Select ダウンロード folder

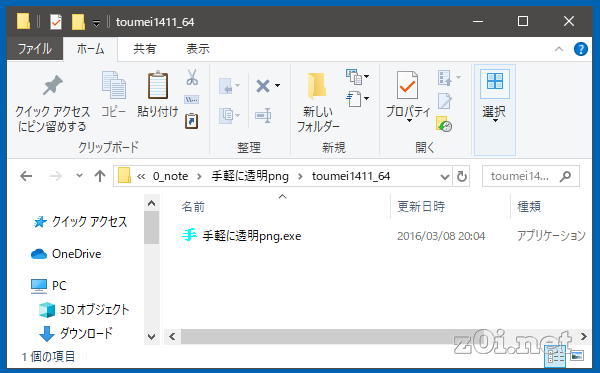pos(77,334)
